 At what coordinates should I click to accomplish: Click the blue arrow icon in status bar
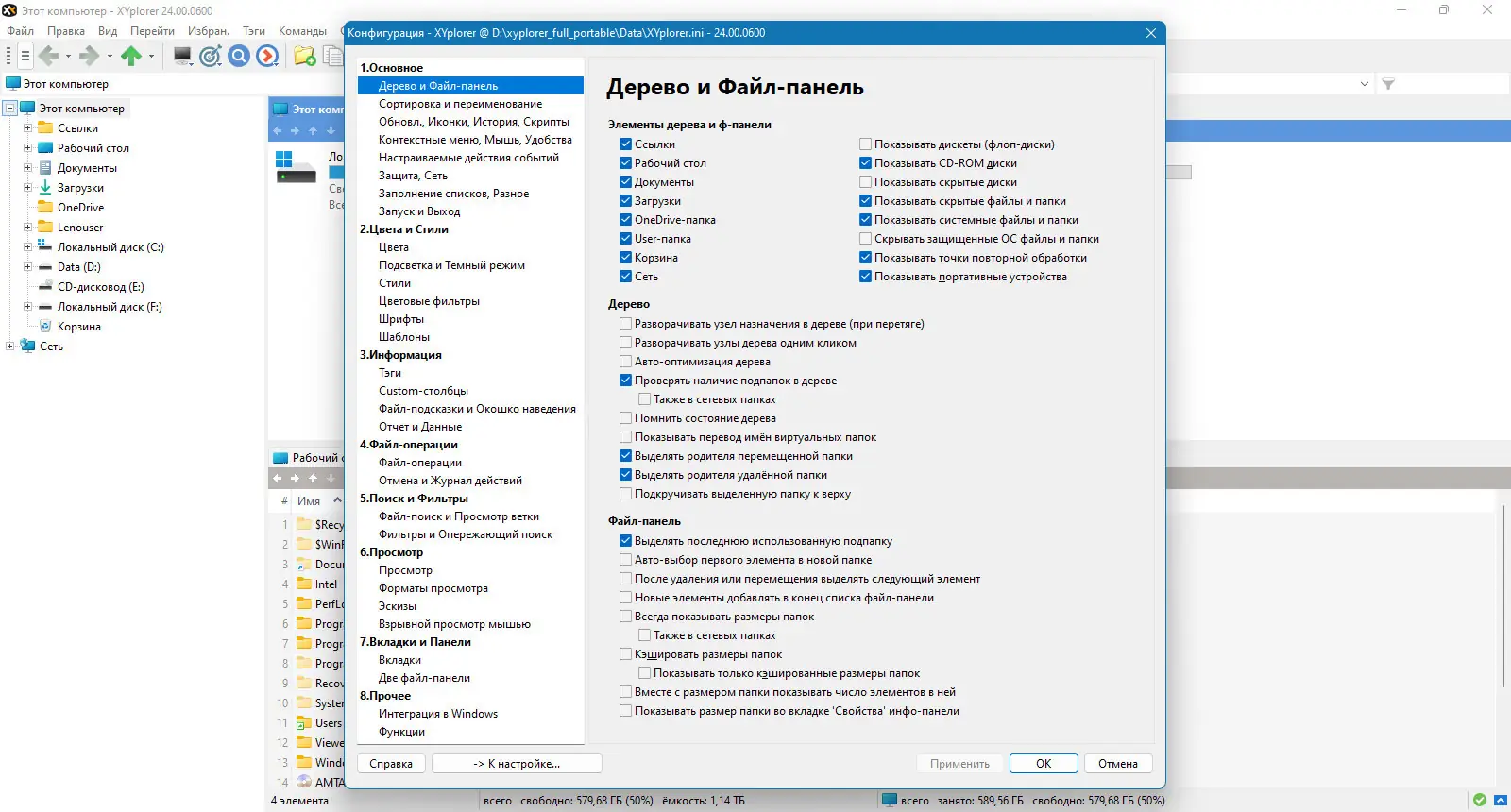tap(1501, 800)
